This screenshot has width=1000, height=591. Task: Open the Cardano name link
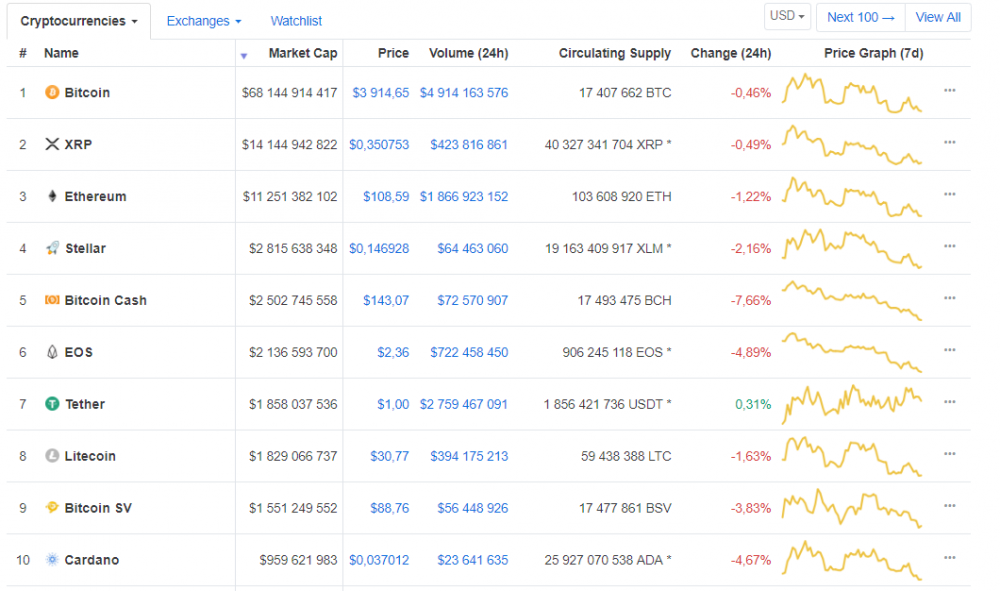pos(92,560)
